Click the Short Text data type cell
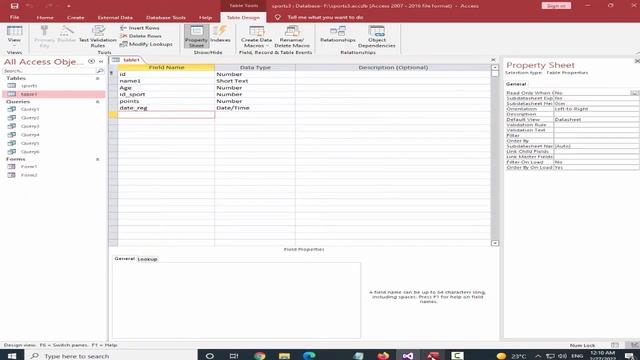Image resolution: width=640 pixels, height=360 pixels. click(x=255, y=81)
